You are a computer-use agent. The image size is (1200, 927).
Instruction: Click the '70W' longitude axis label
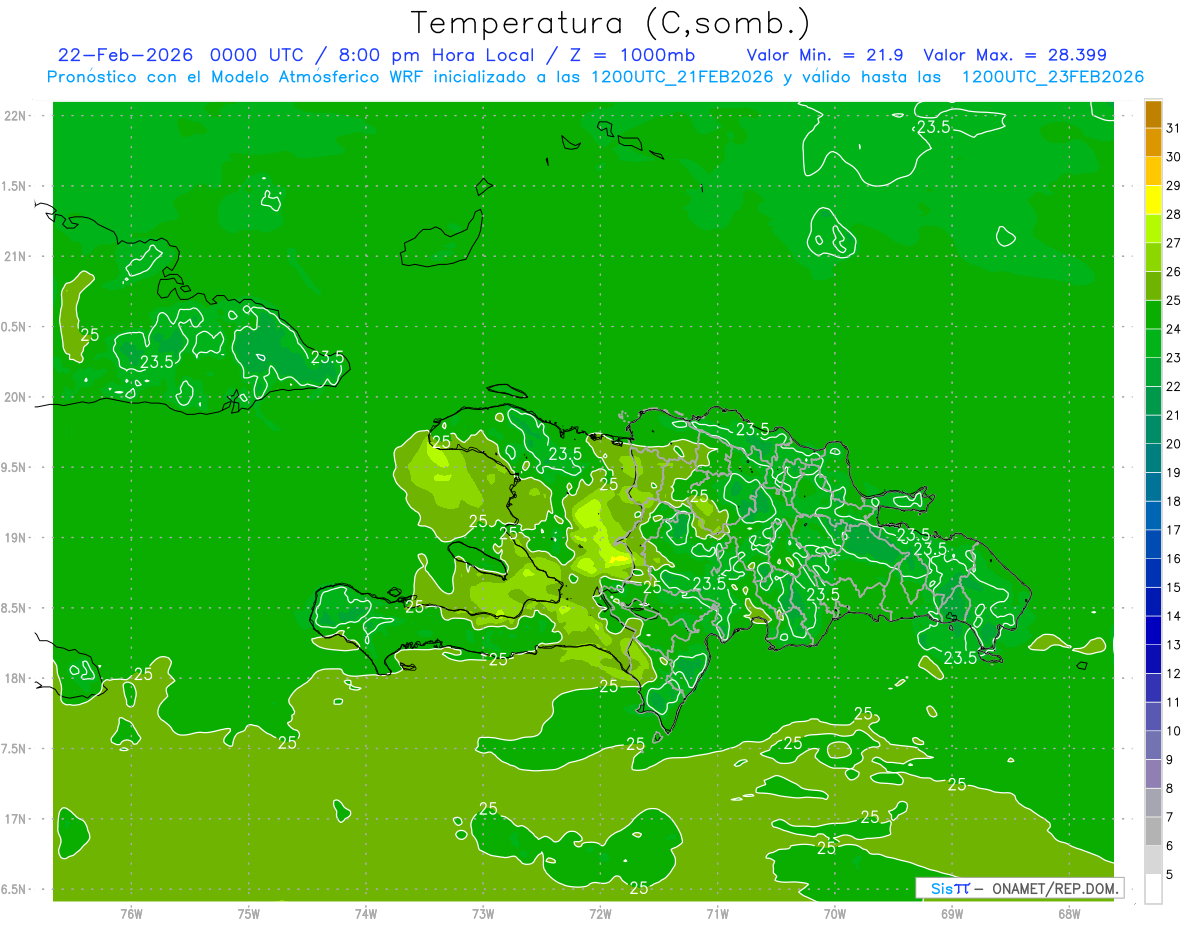tap(835, 913)
